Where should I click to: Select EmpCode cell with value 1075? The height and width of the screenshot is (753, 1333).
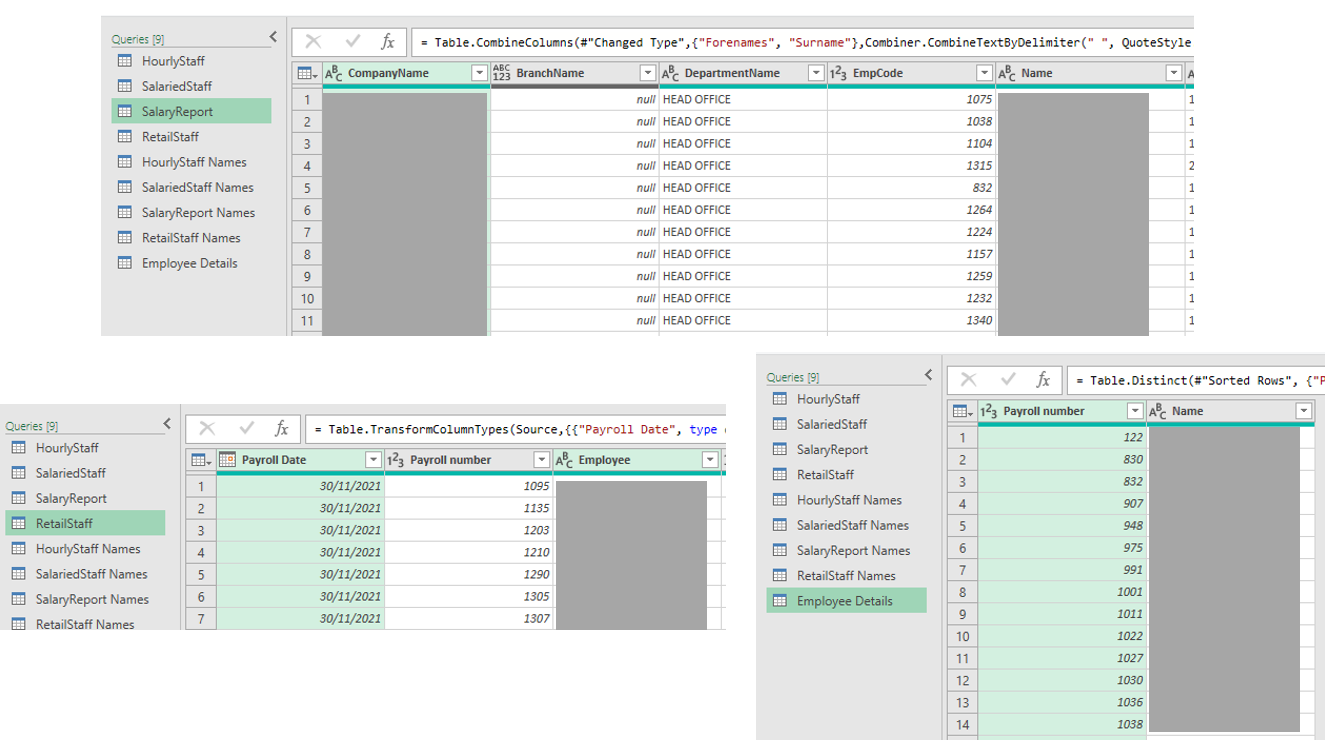pos(911,99)
